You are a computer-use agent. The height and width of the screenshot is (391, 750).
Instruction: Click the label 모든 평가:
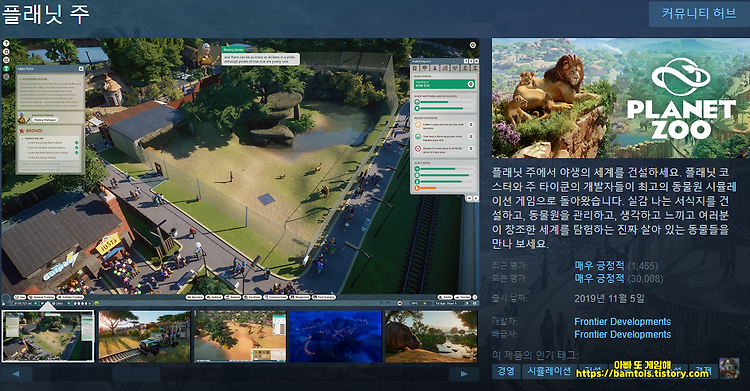click(509, 278)
